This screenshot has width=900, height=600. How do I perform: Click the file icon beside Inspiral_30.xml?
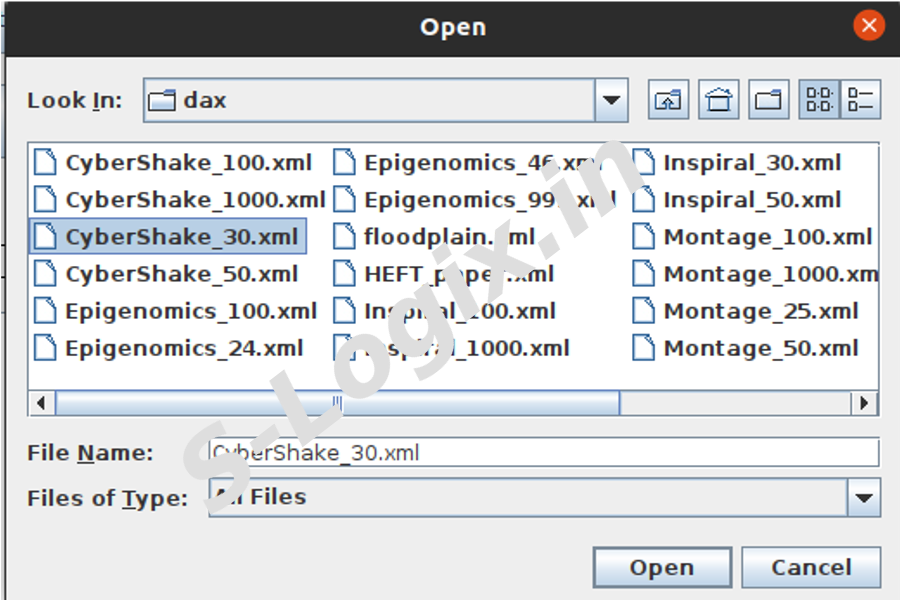tap(644, 162)
